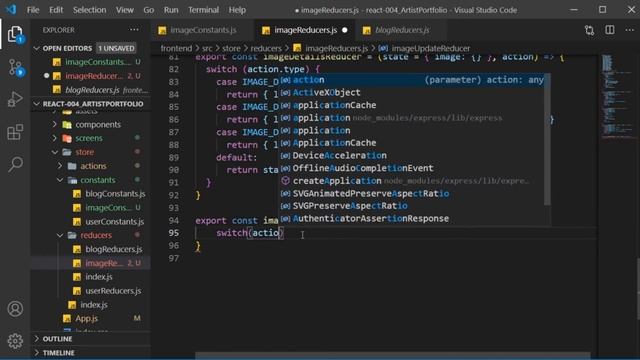This screenshot has height=360, width=640.
Task: Click unsaved dot on imageReducers.js tab
Action: tap(345, 30)
